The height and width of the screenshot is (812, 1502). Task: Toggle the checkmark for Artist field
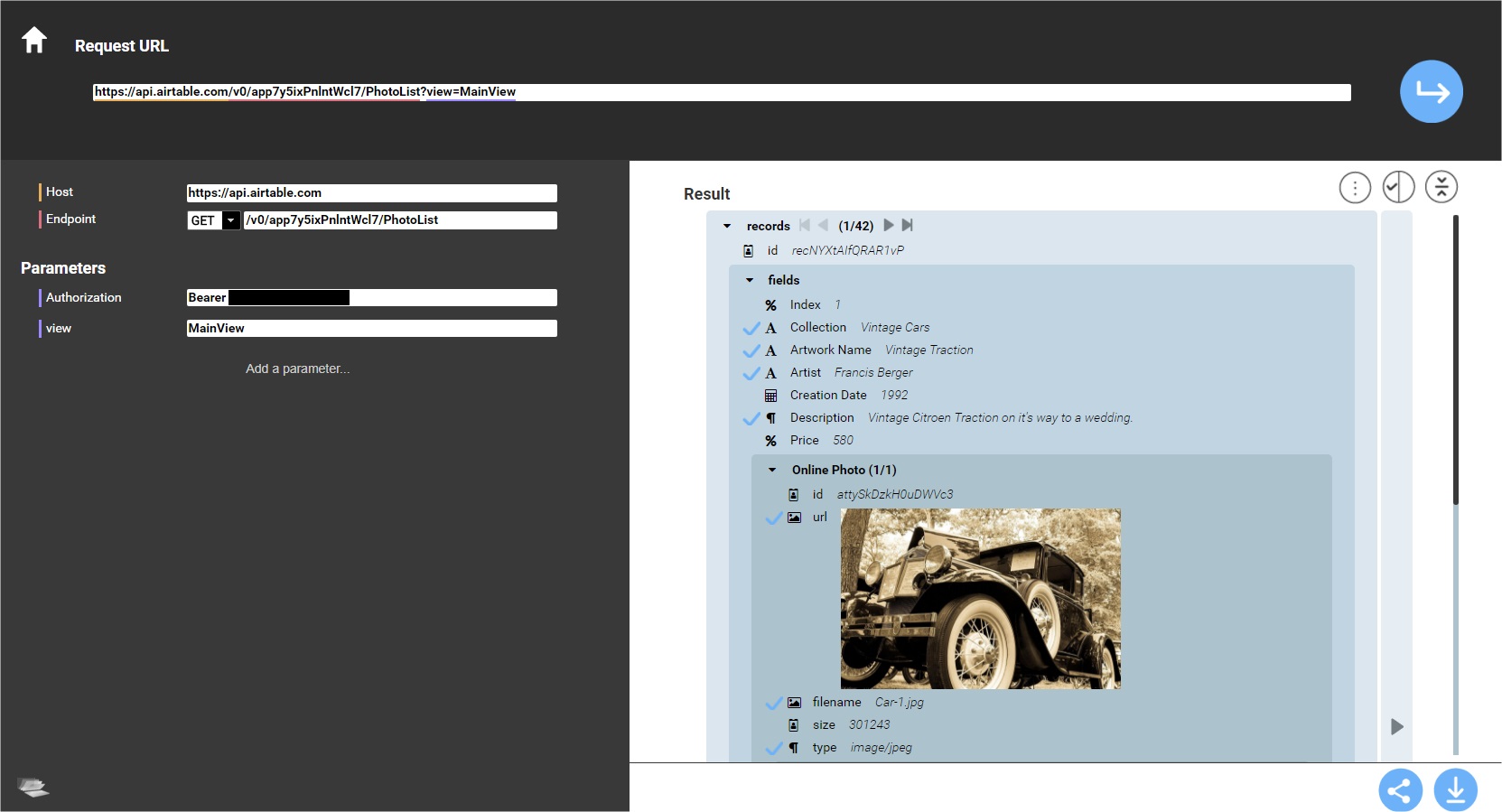pos(751,372)
